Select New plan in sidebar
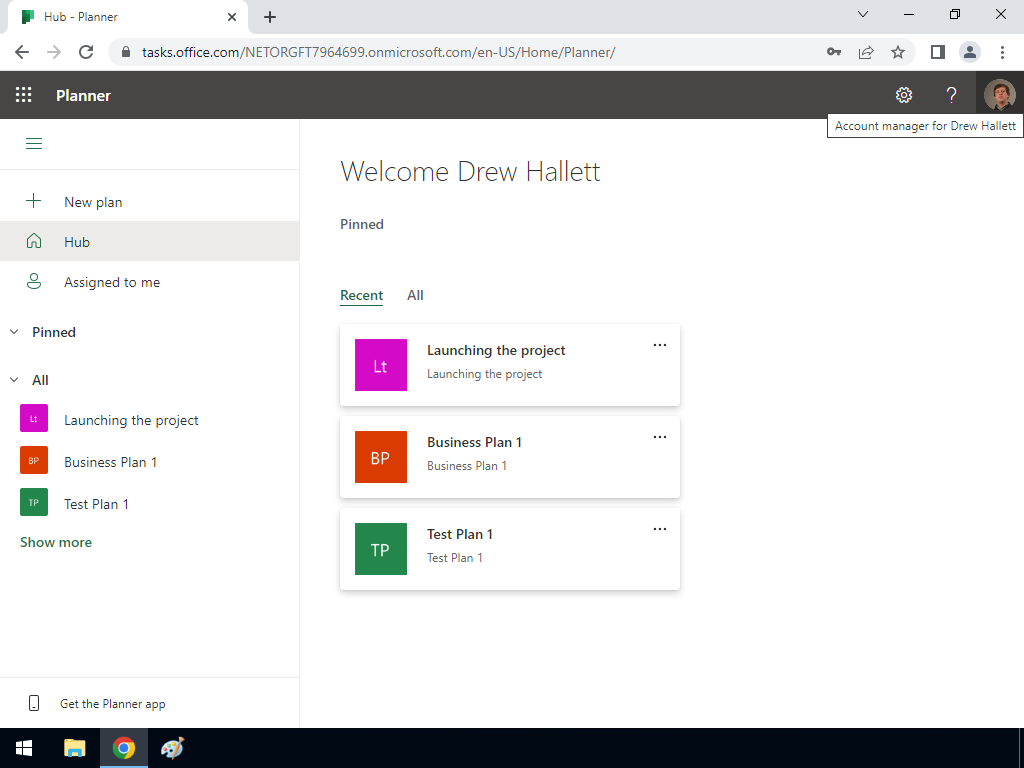 [x=150, y=202]
